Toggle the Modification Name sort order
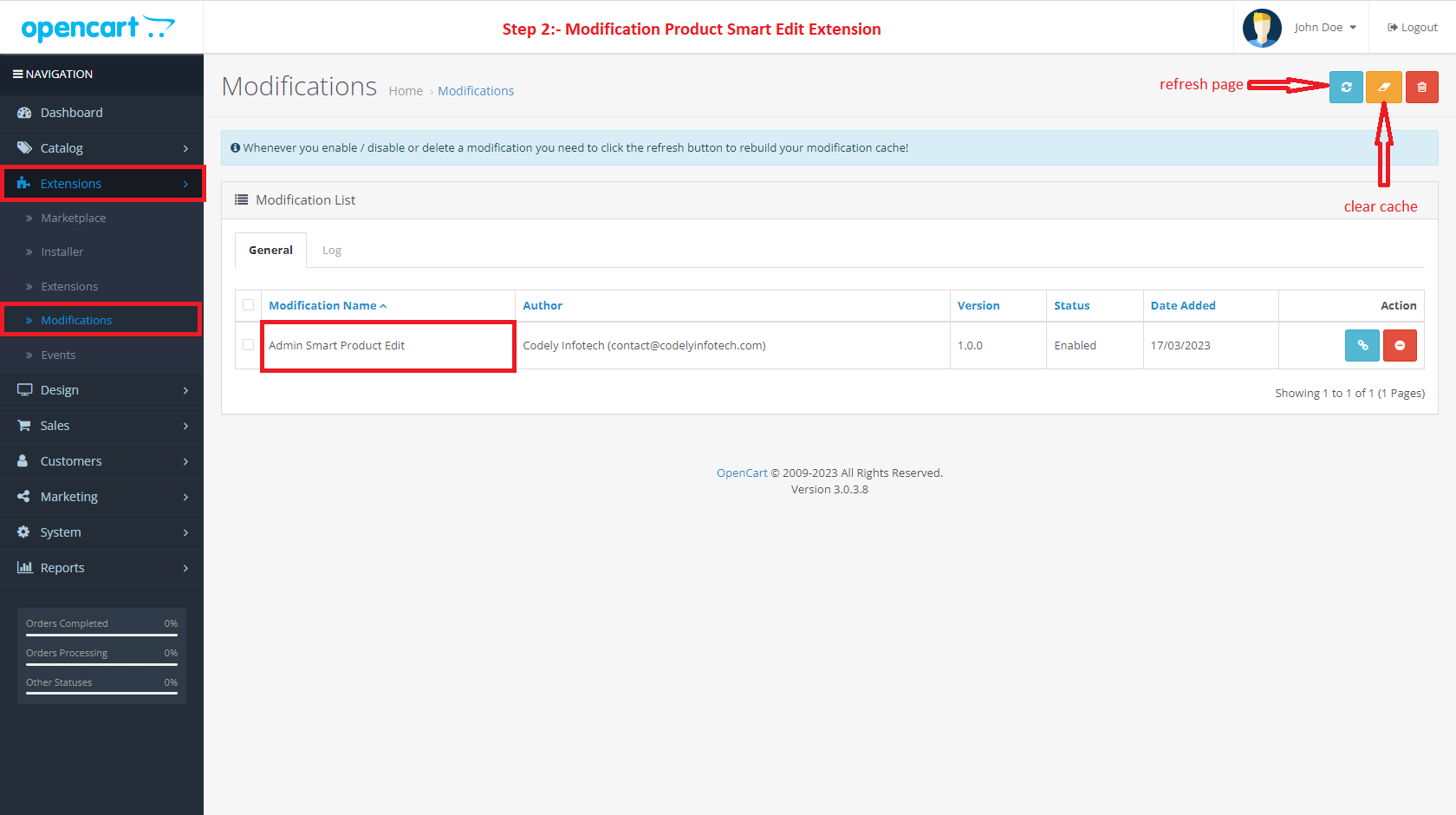This screenshot has width=1456, height=815. 327,305
